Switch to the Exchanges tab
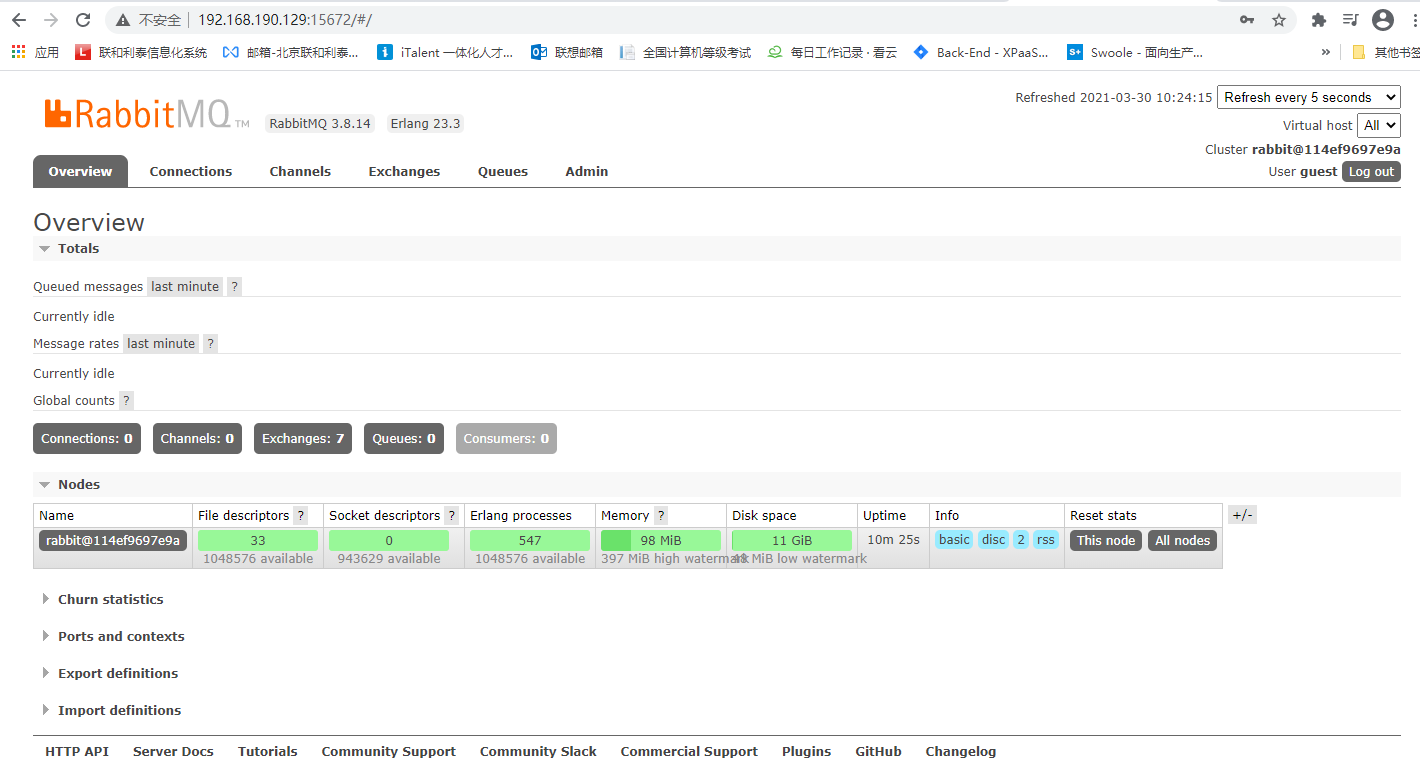Image resolution: width=1420 pixels, height=780 pixels. pyautogui.click(x=404, y=172)
